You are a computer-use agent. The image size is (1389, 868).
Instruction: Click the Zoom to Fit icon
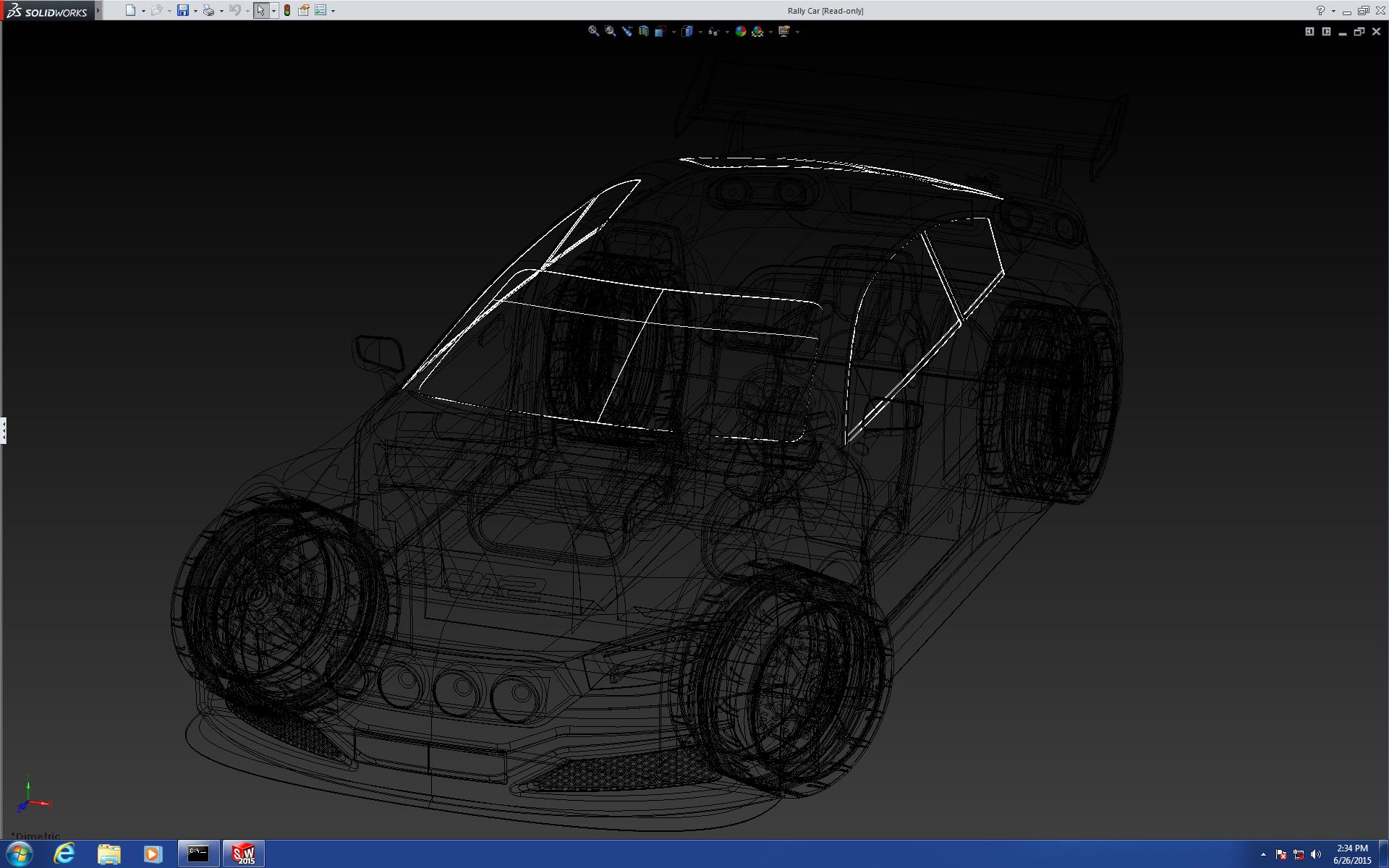pos(593,31)
